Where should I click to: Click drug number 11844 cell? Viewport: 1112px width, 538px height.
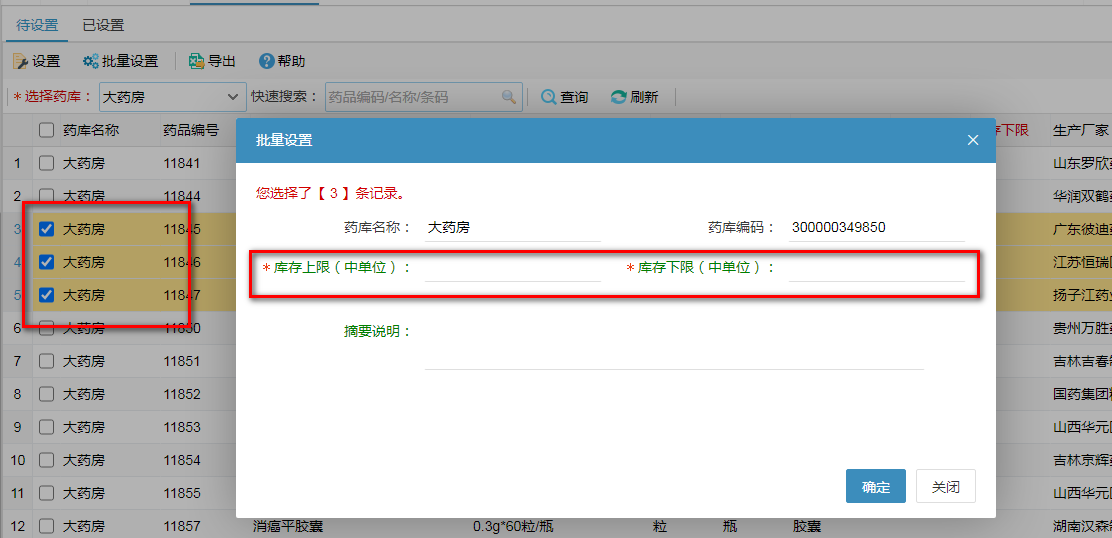tap(182, 196)
